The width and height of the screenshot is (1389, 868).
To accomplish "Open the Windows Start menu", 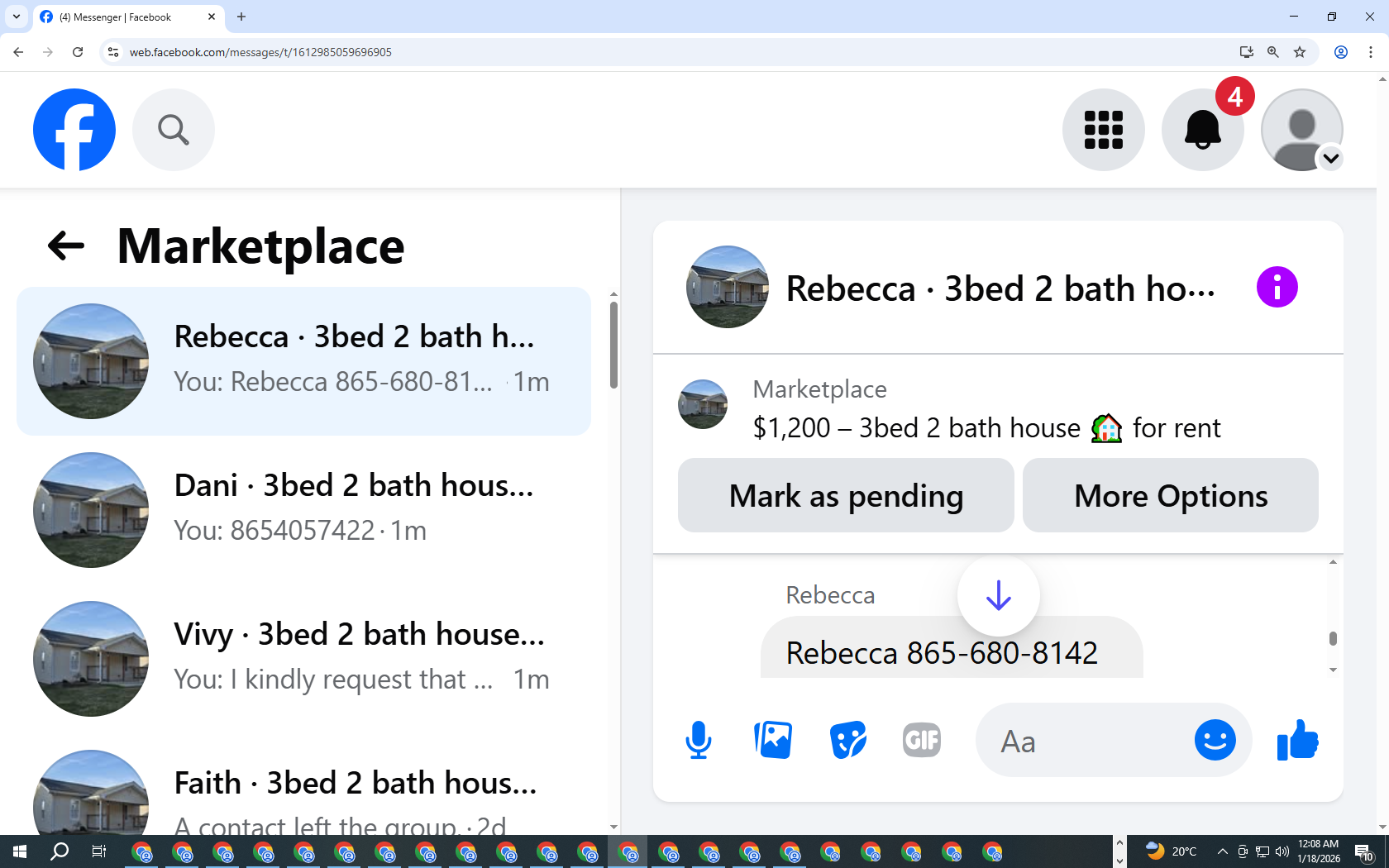I will 20,851.
